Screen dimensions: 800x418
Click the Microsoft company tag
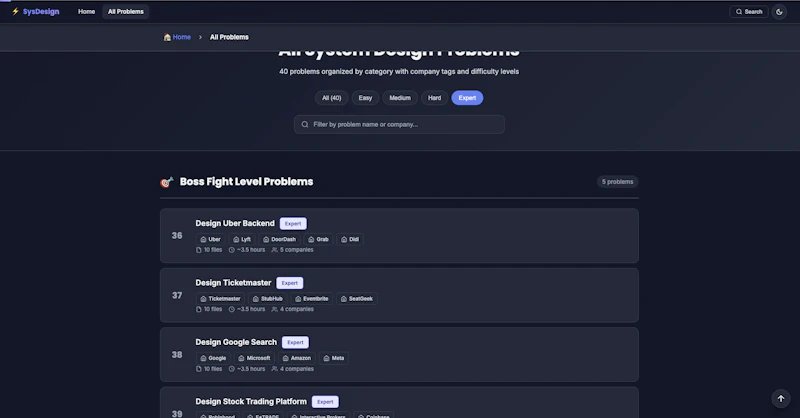[254, 358]
